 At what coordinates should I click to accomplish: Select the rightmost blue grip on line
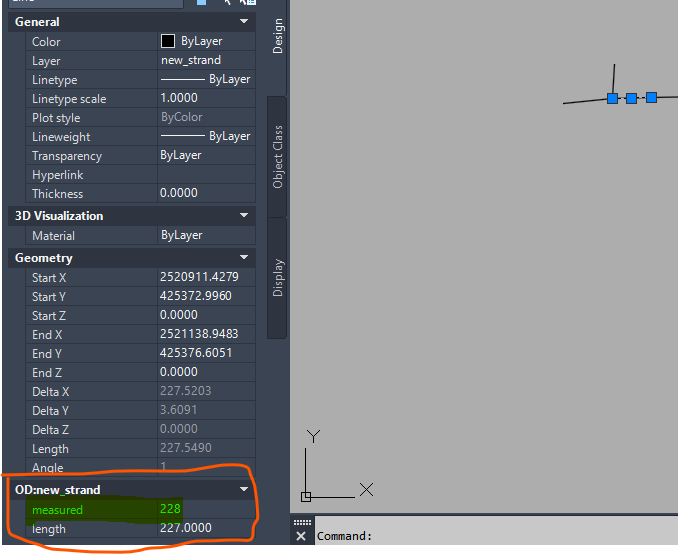tap(652, 97)
